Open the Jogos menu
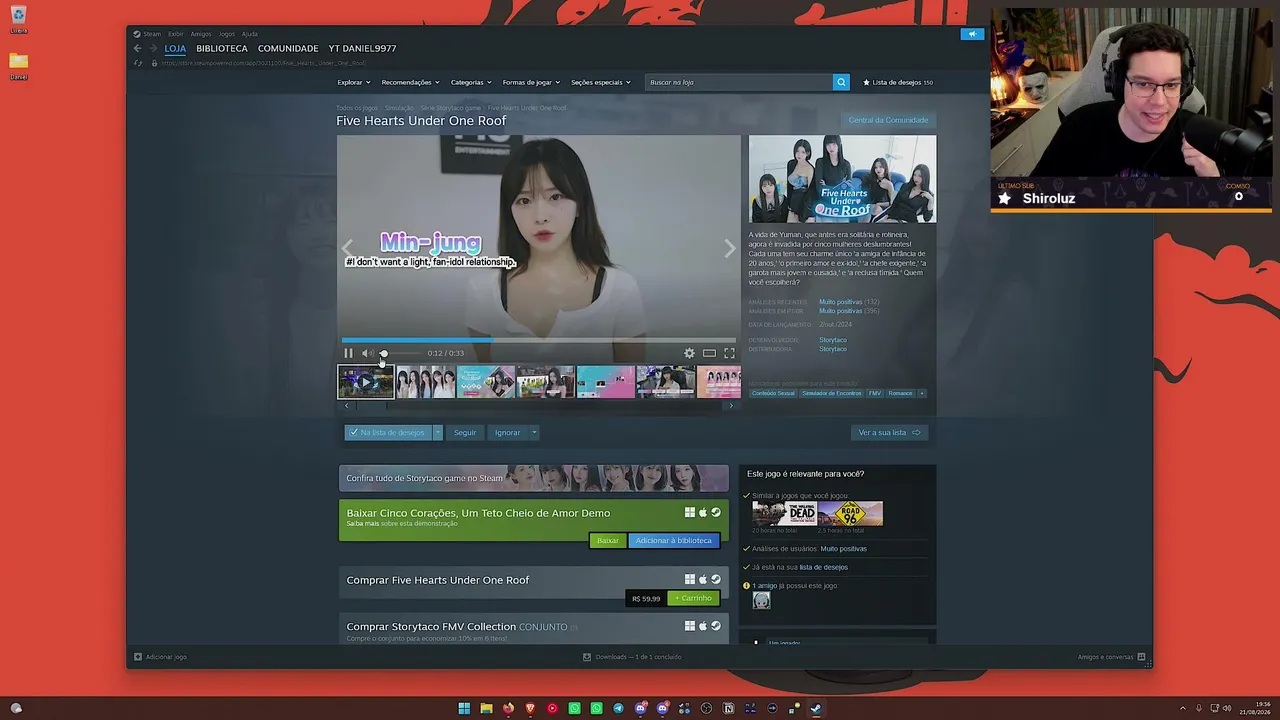 (x=227, y=34)
